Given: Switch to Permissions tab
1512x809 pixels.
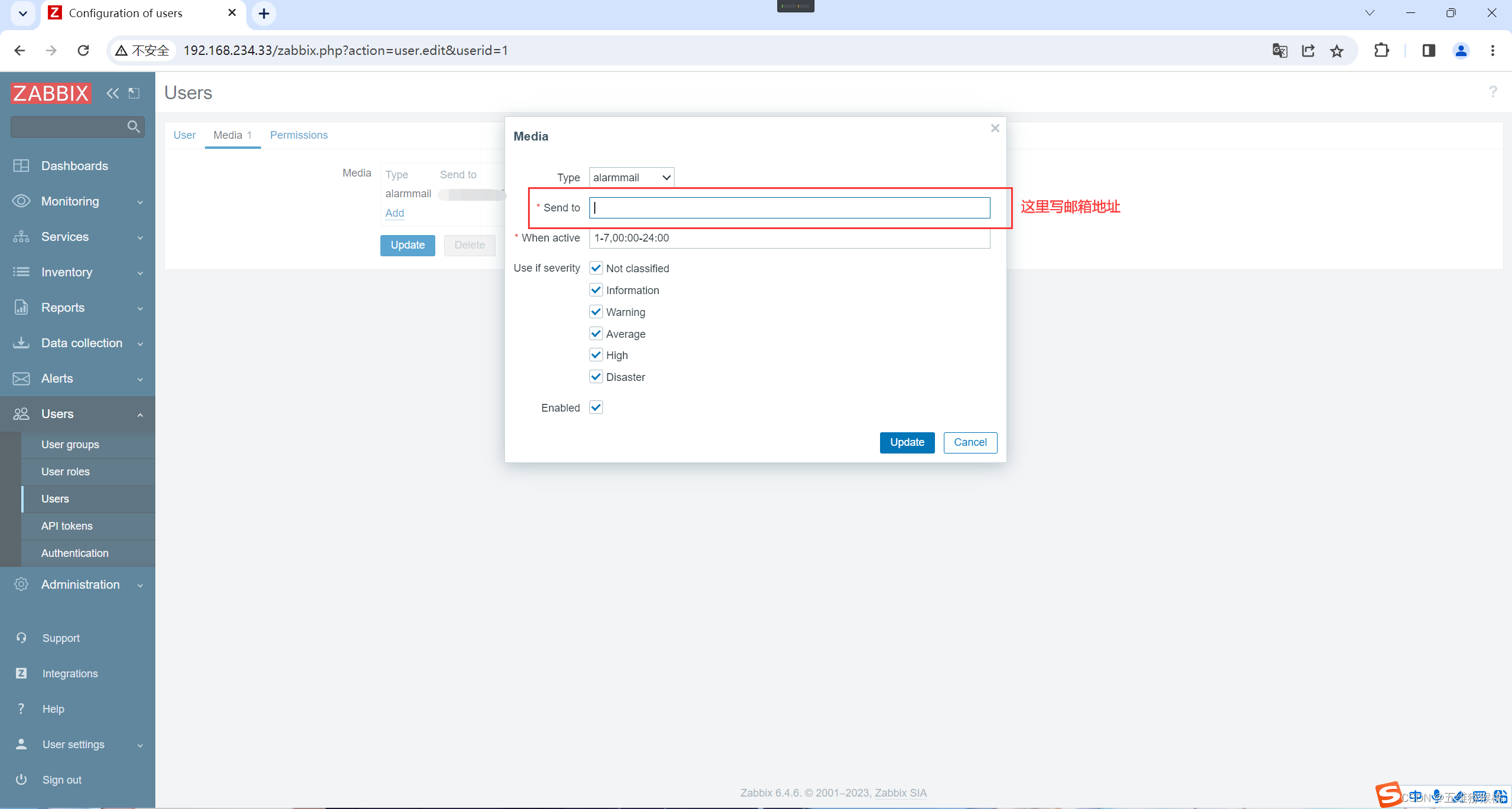Looking at the screenshot, I should [x=299, y=135].
